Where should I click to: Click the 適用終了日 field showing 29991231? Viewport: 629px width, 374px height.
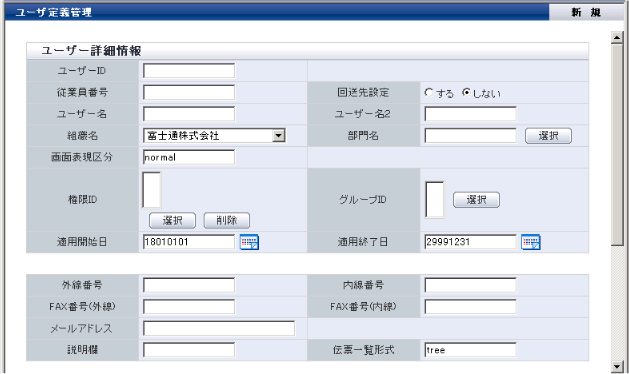(x=471, y=242)
